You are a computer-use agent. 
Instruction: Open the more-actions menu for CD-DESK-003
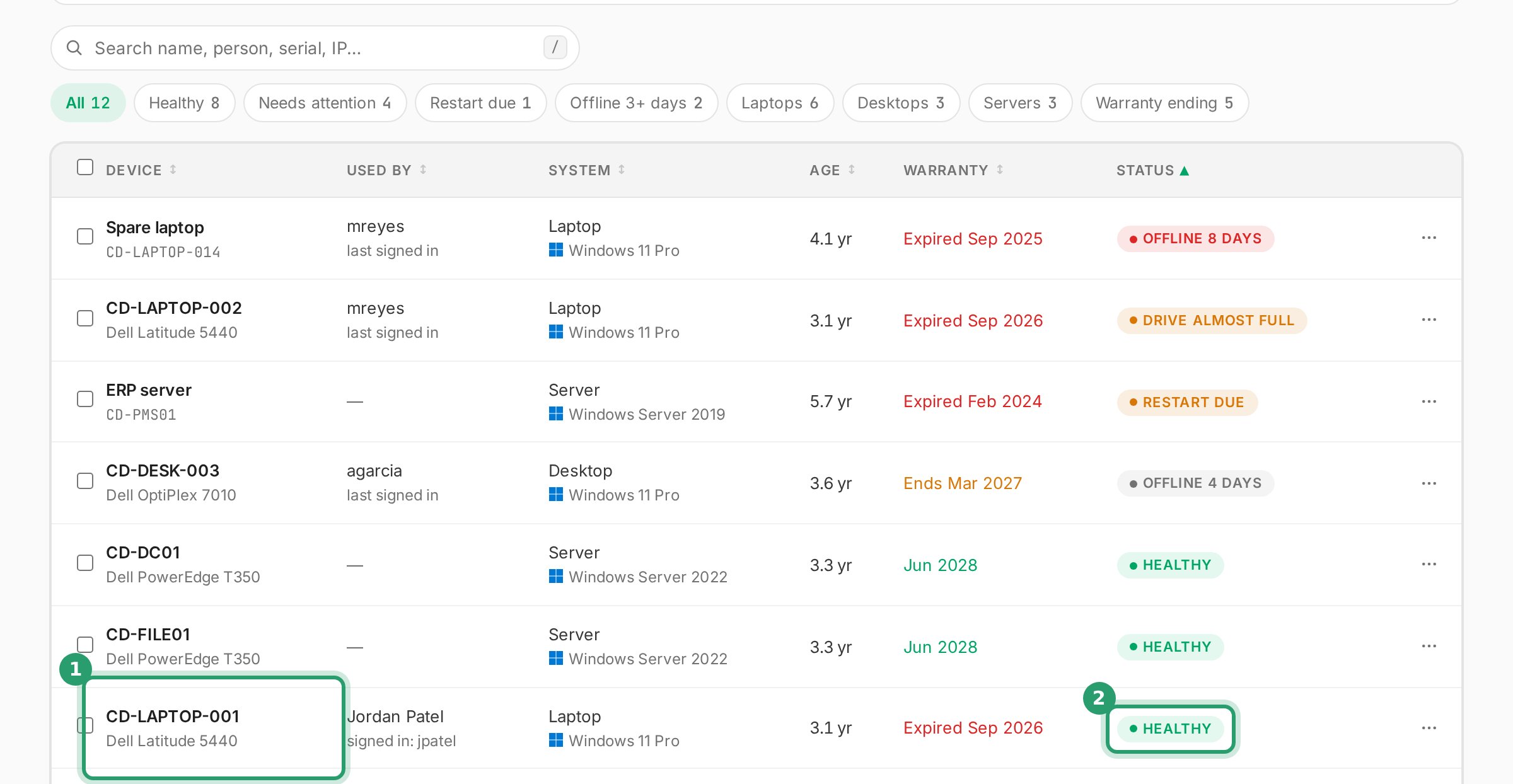click(1429, 483)
